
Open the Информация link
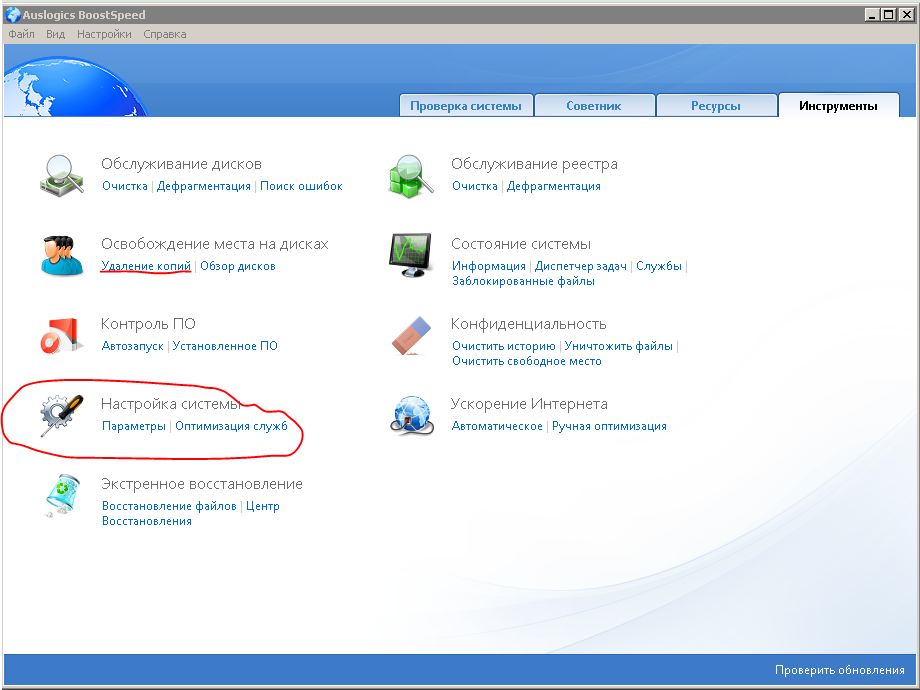point(489,266)
